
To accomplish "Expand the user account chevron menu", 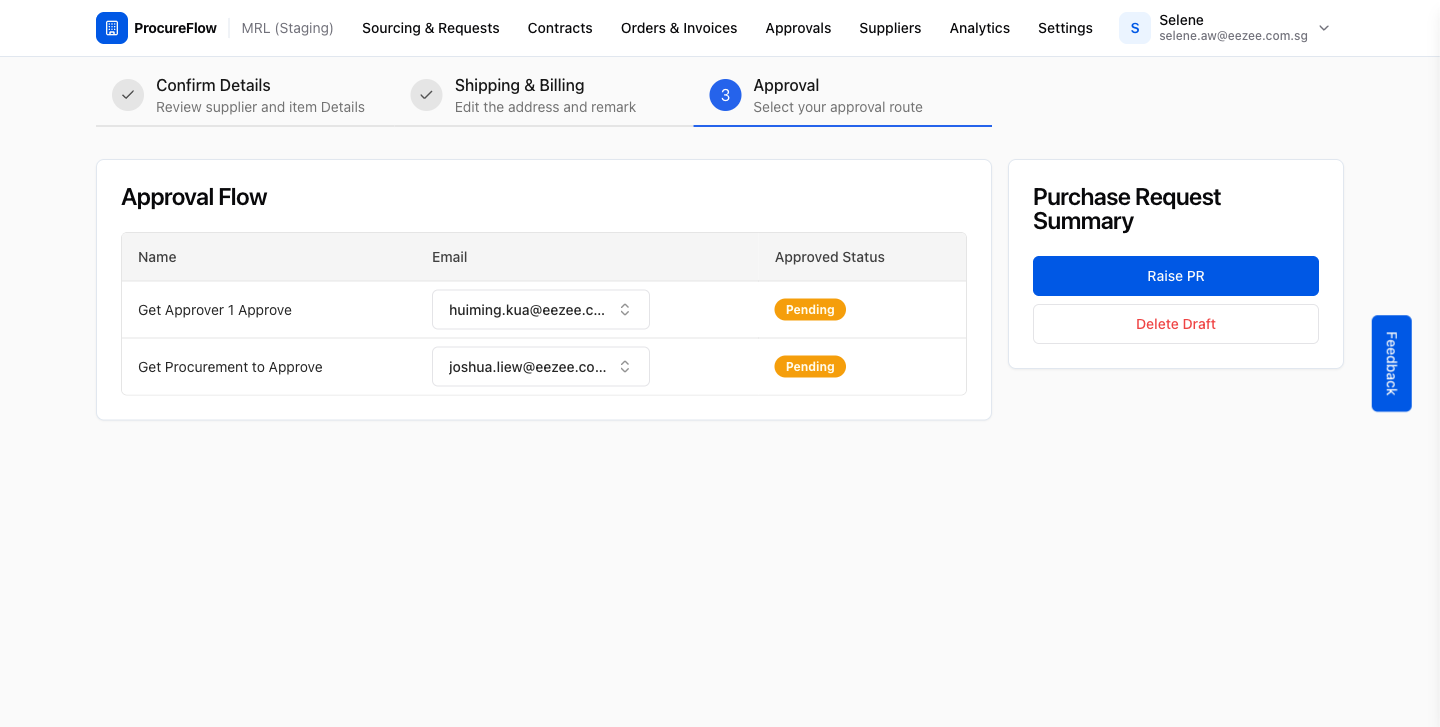I will point(1324,28).
